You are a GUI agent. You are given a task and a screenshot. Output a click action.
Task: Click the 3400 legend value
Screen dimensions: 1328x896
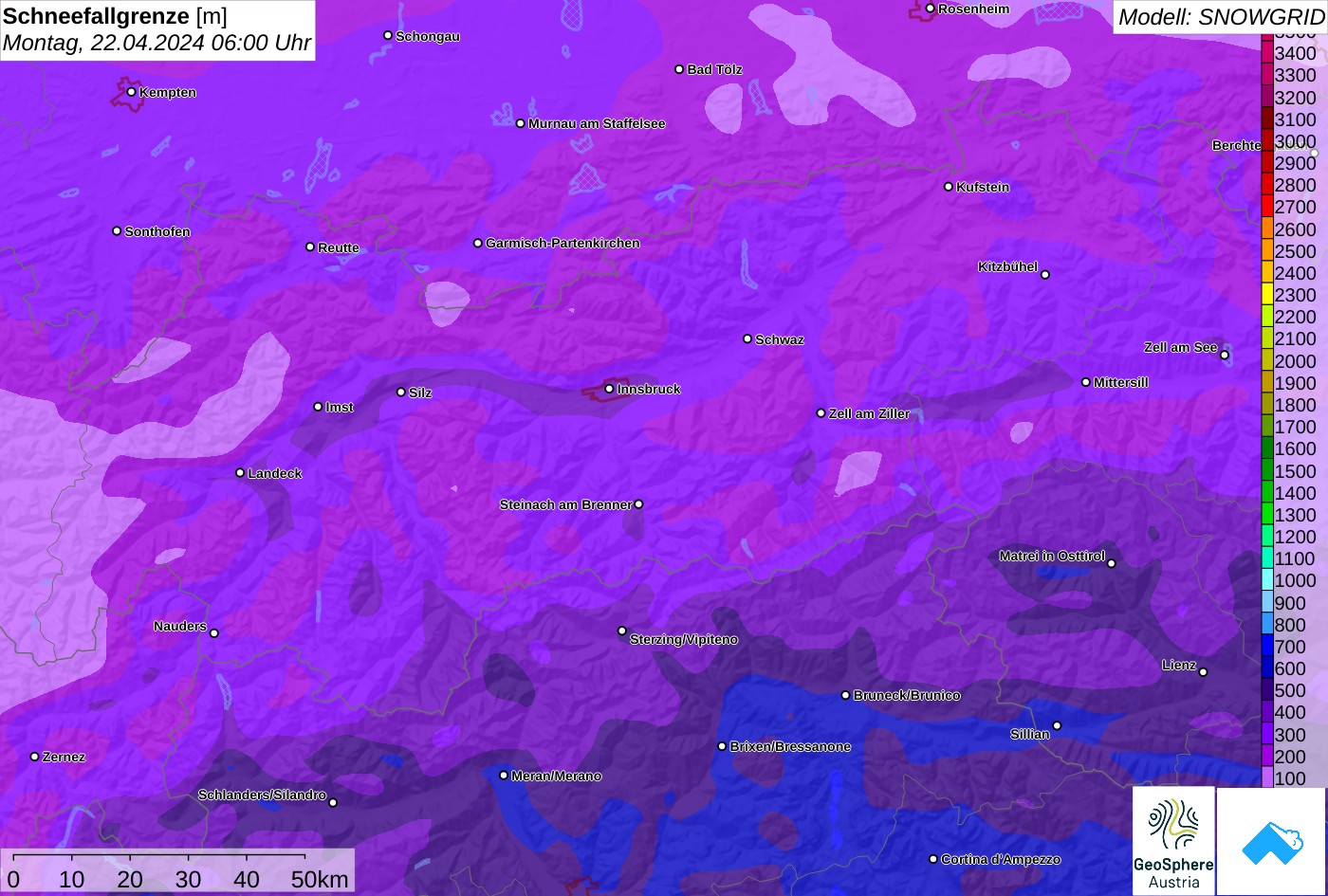click(1296, 53)
